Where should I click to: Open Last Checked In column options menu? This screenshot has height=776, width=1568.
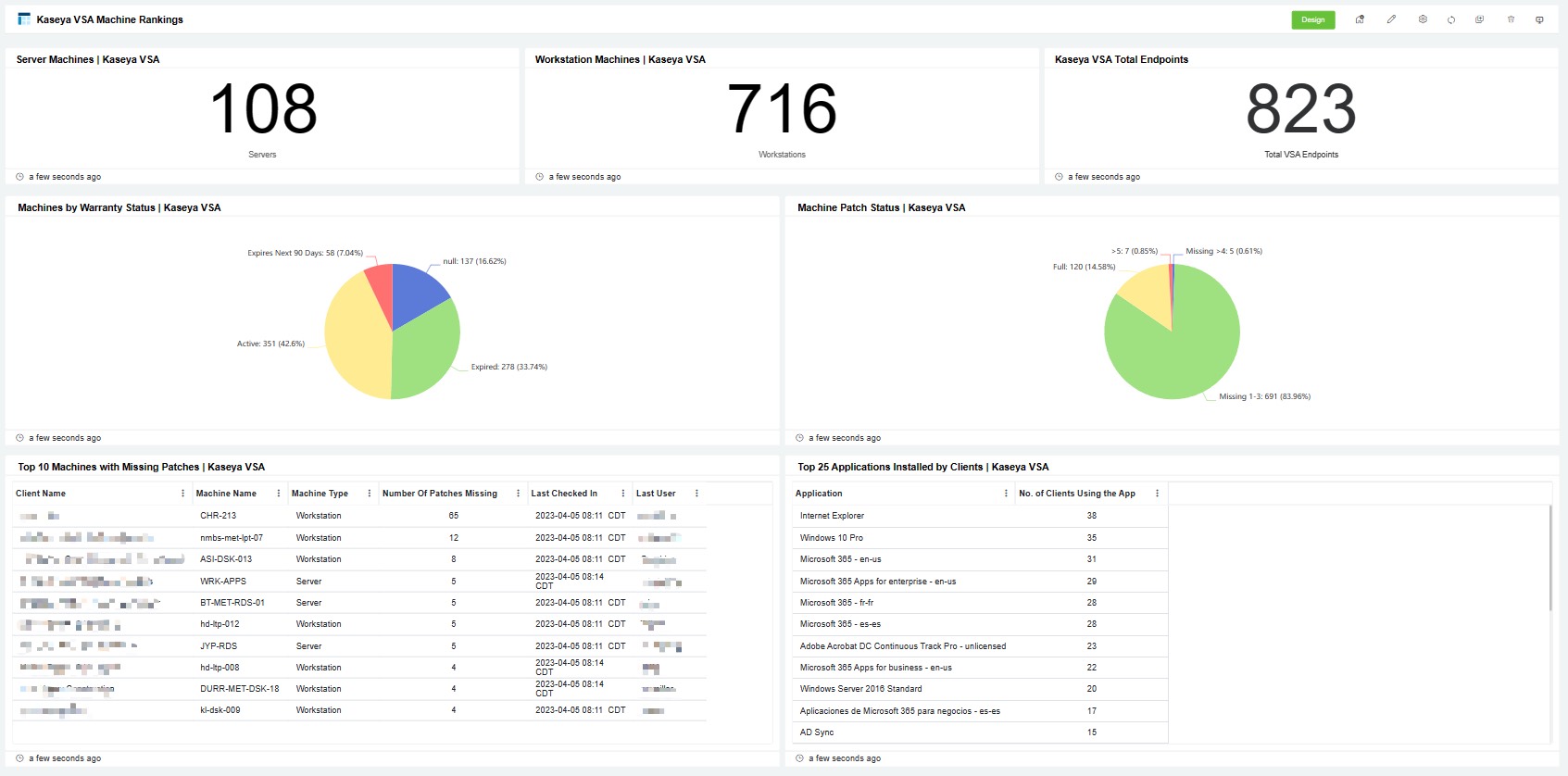click(x=622, y=494)
